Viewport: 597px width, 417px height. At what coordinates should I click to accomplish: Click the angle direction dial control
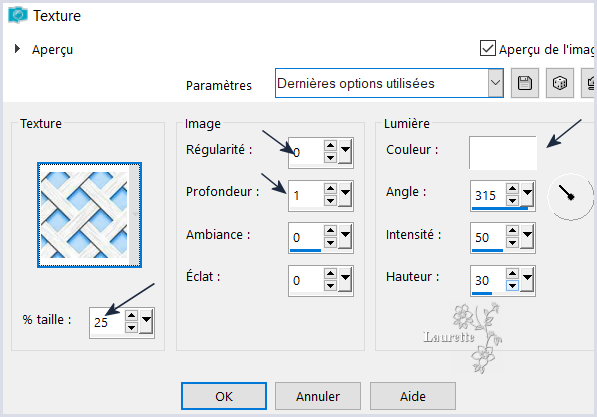tap(570, 197)
